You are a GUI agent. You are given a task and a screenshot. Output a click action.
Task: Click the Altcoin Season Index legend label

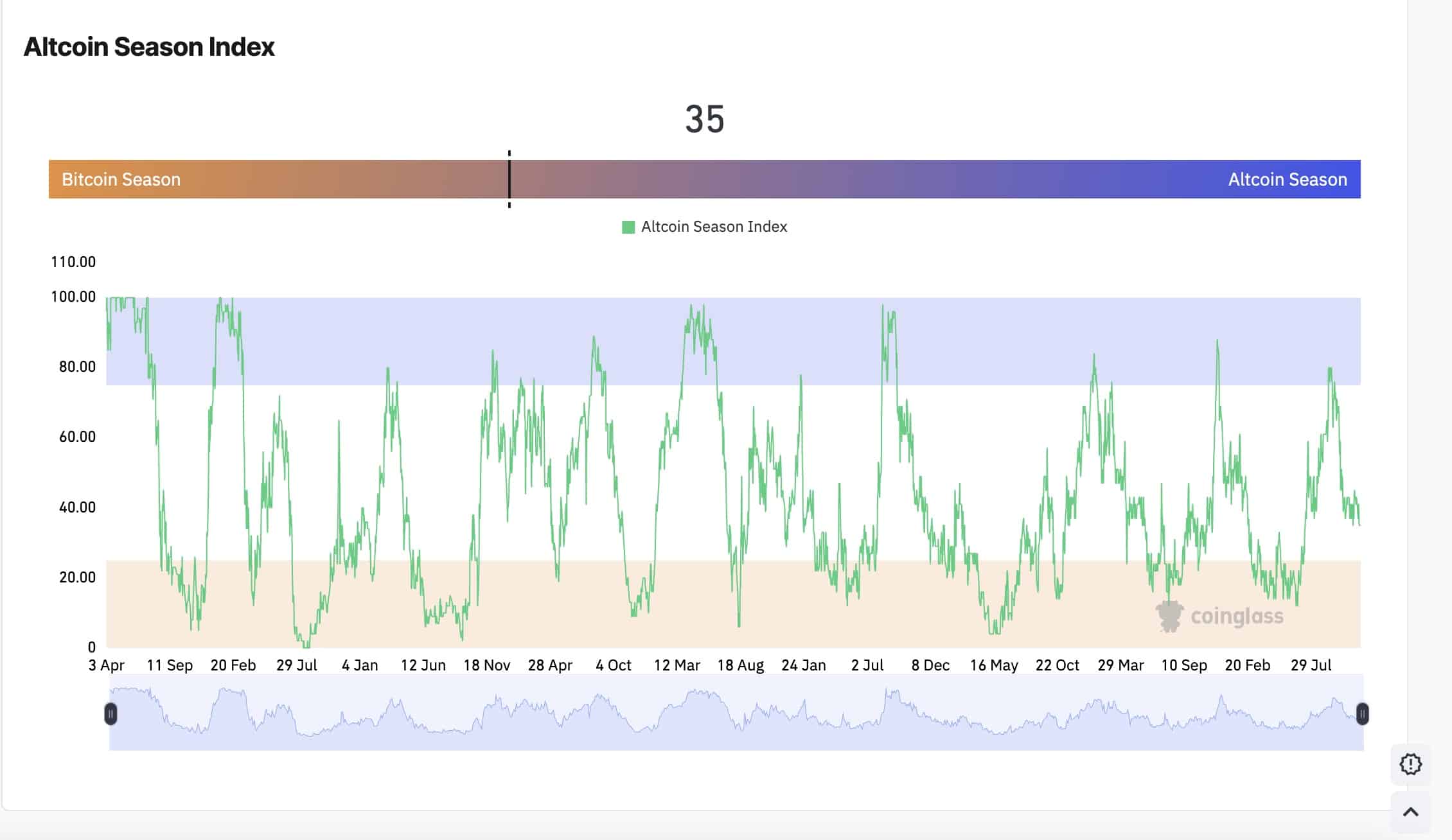[714, 227]
